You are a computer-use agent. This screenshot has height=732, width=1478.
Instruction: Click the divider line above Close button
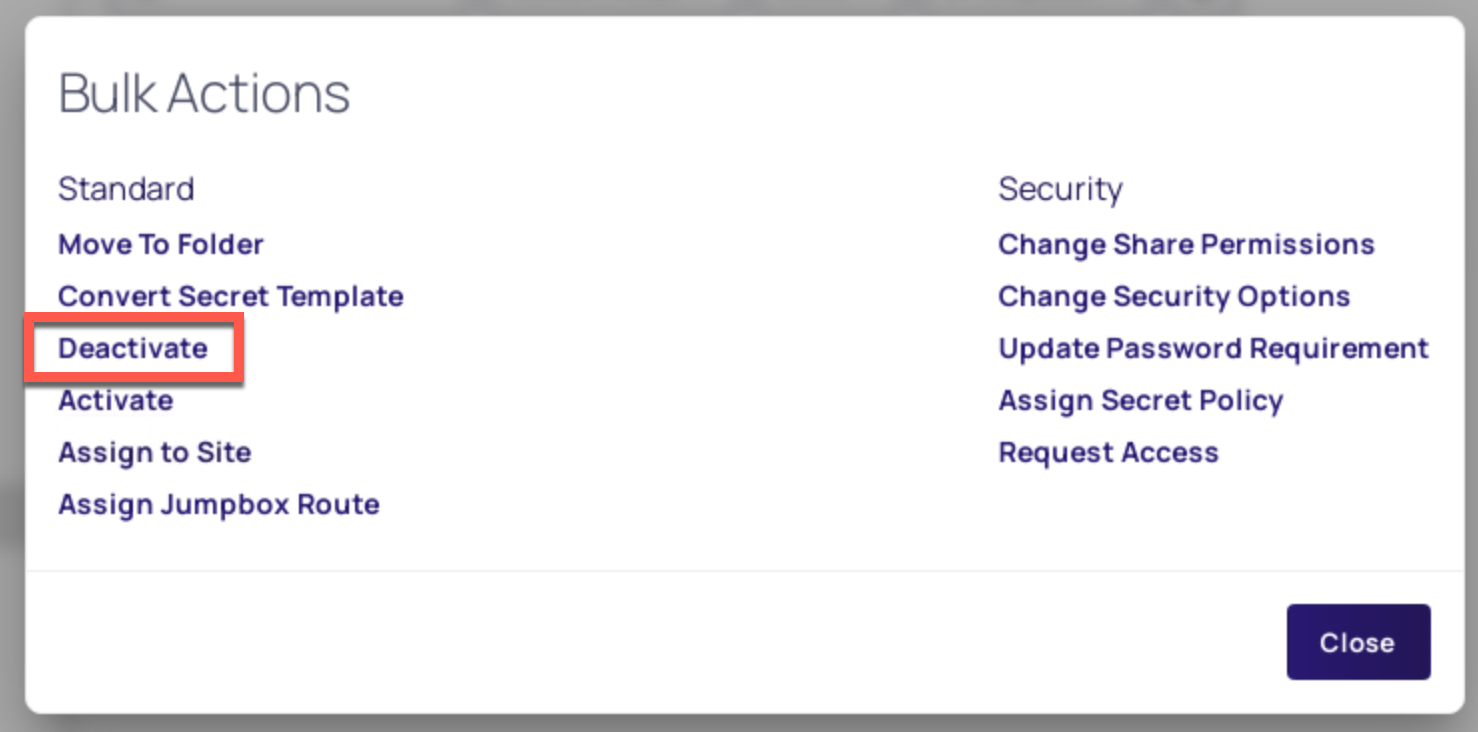[x=700, y=571]
